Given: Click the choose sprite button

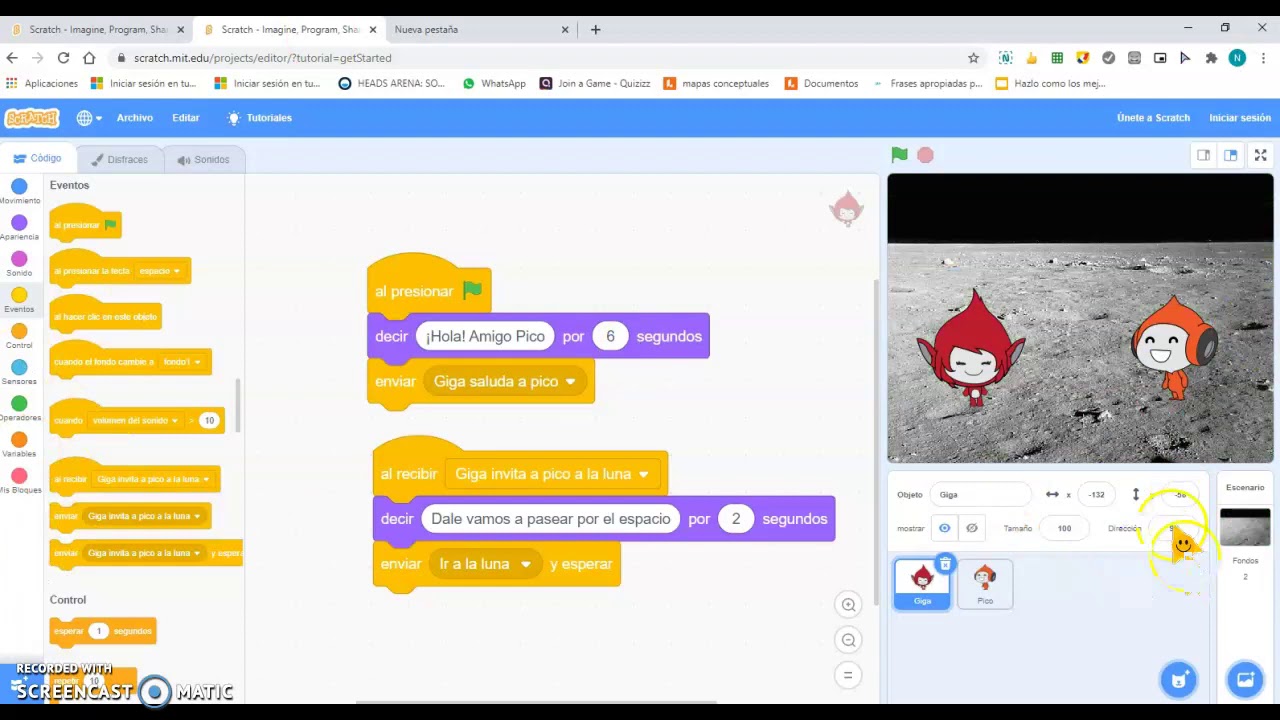Looking at the screenshot, I should click(1178, 680).
